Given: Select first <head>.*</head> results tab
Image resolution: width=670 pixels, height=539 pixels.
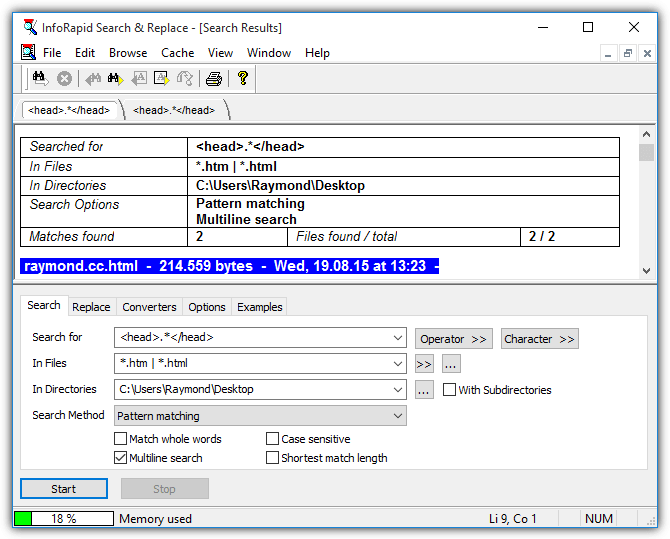Looking at the screenshot, I should [69, 110].
